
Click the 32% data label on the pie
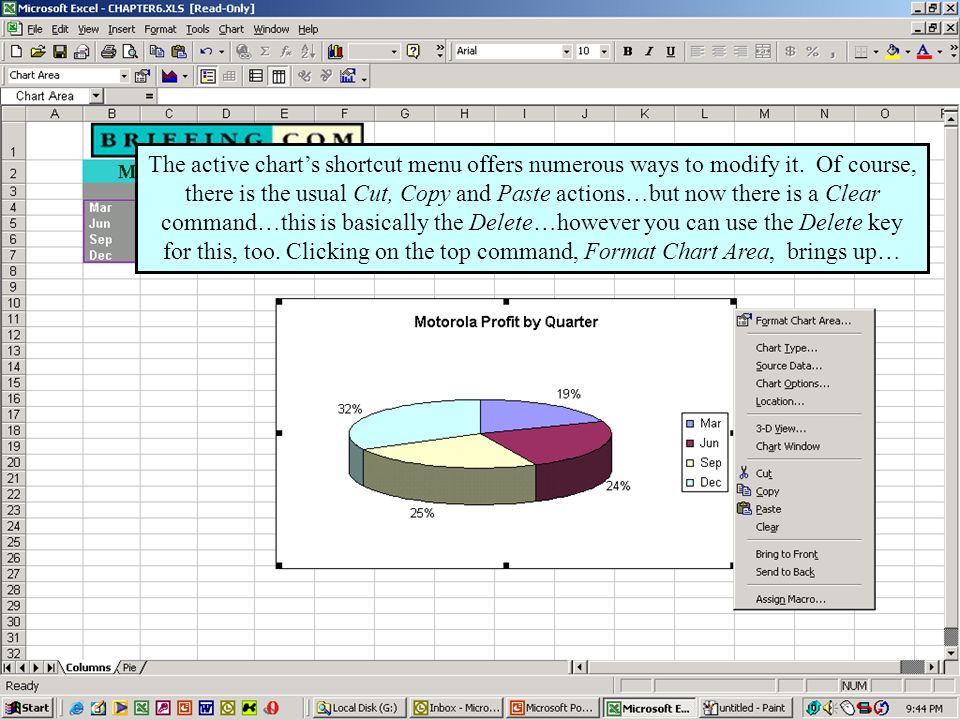[x=350, y=409]
